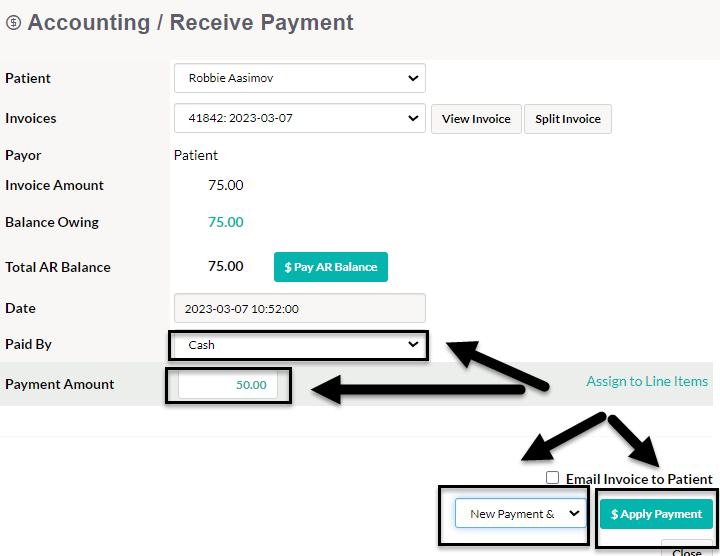Click the dollar-sign Accounting icon in header
The height and width of the screenshot is (556, 720).
tap(13, 22)
